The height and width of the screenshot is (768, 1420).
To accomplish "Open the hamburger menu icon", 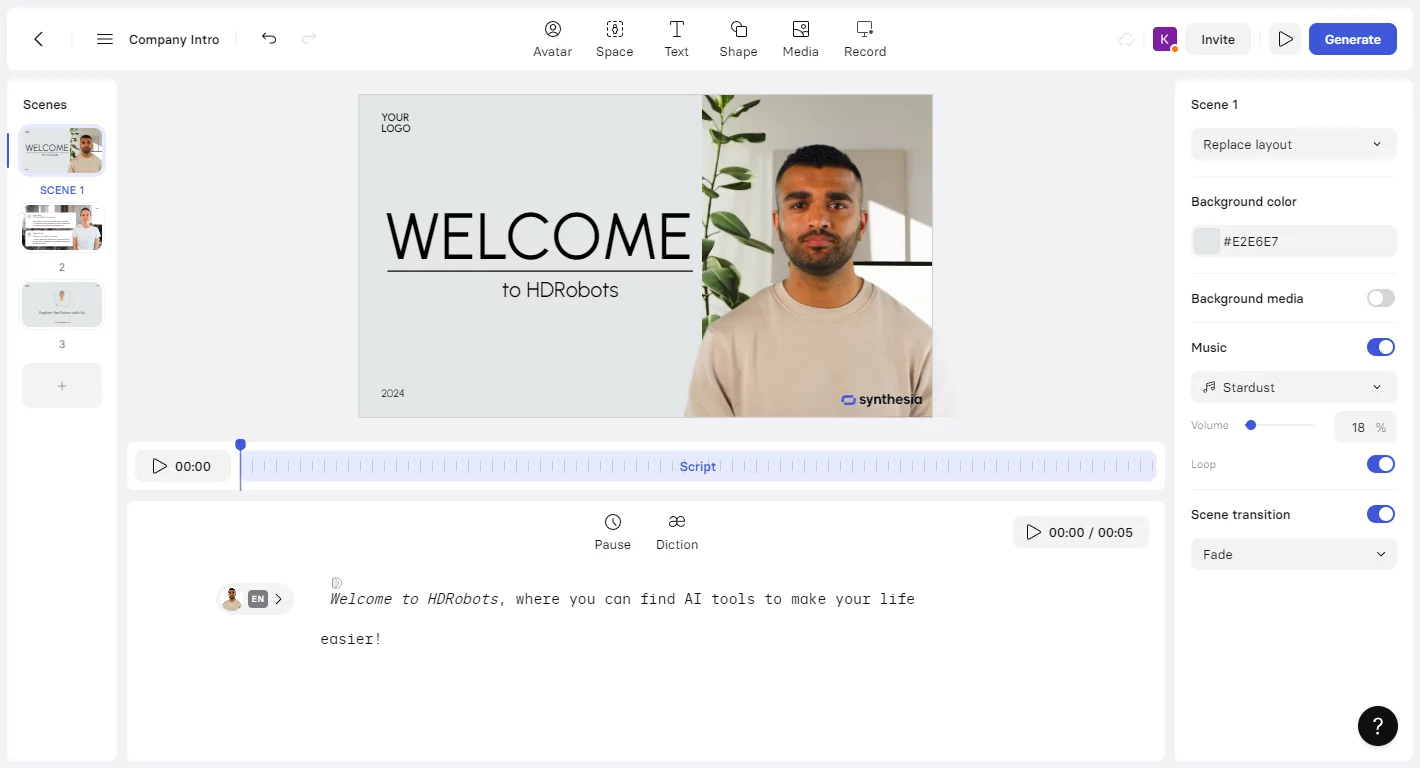I will pyautogui.click(x=105, y=39).
